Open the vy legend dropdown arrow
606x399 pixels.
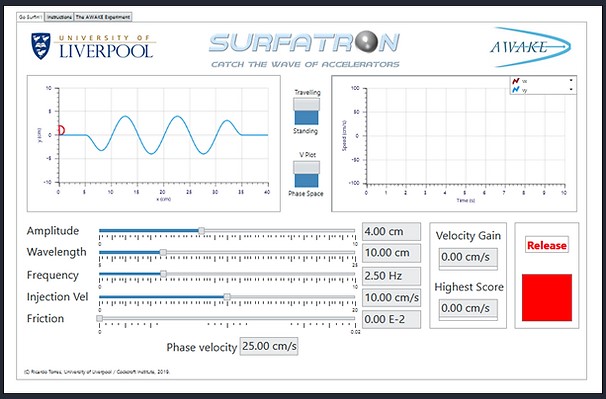tap(571, 90)
